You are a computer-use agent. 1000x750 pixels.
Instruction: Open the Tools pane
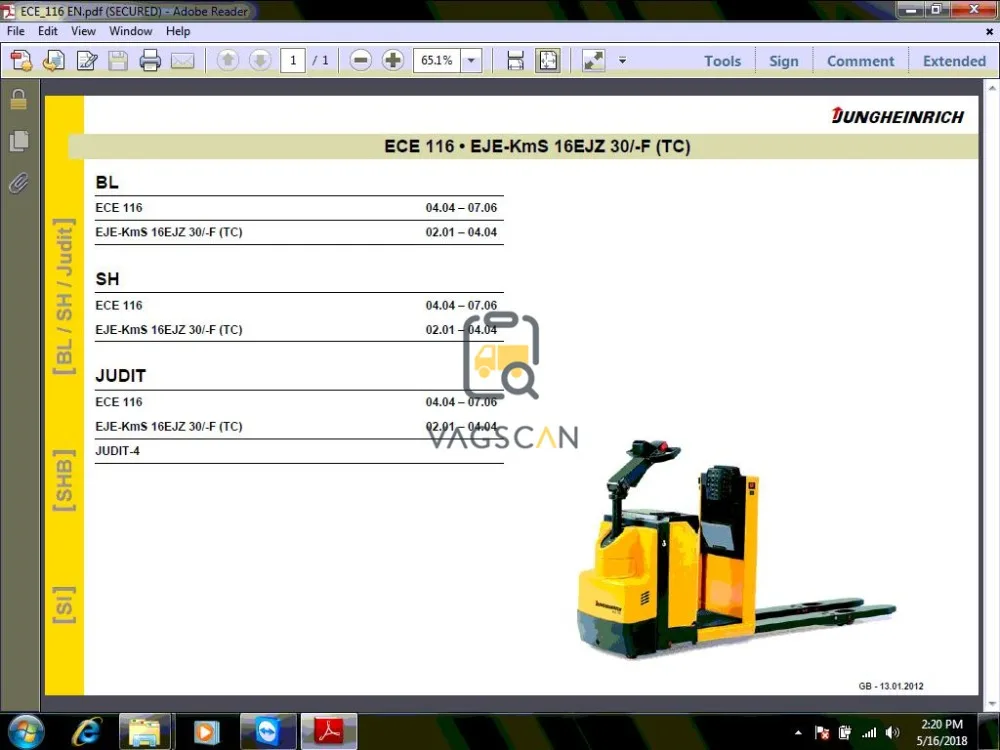click(722, 61)
